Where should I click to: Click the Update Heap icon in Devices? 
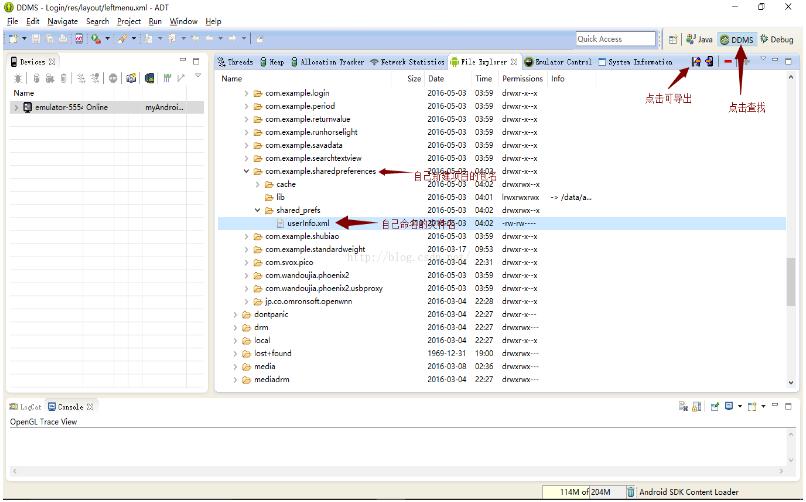click(36, 78)
